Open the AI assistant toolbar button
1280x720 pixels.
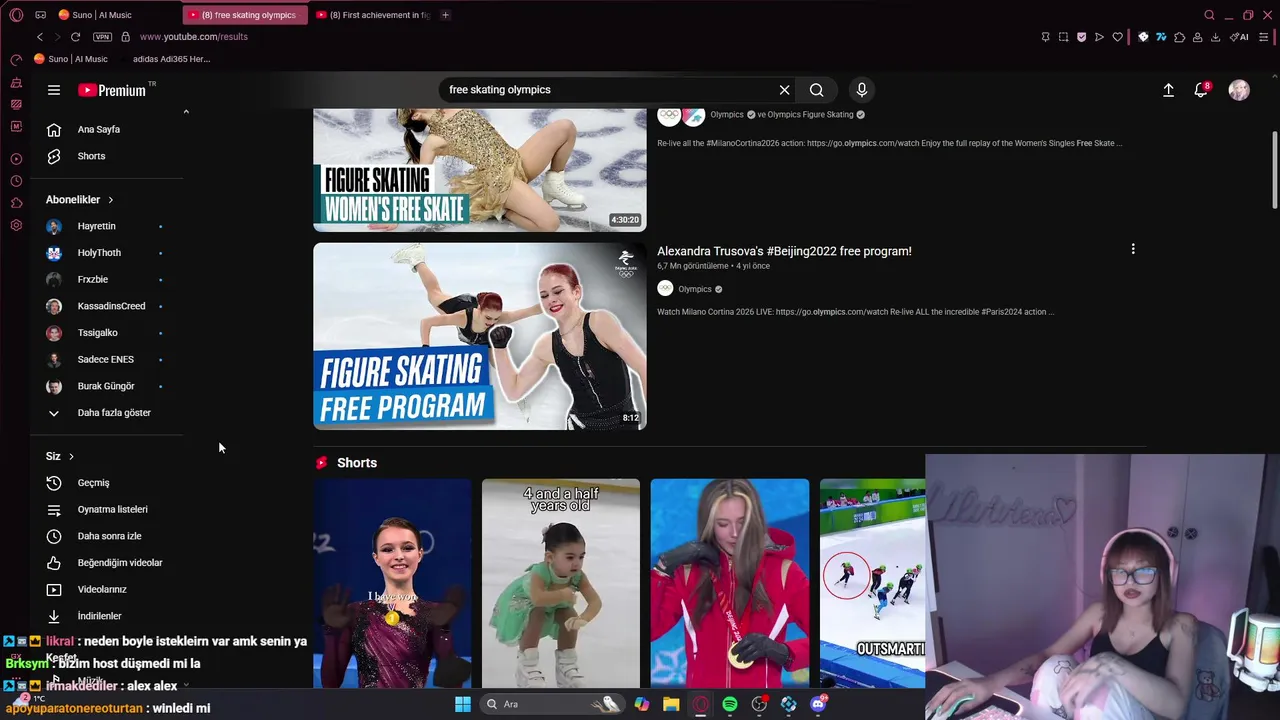1239,37
